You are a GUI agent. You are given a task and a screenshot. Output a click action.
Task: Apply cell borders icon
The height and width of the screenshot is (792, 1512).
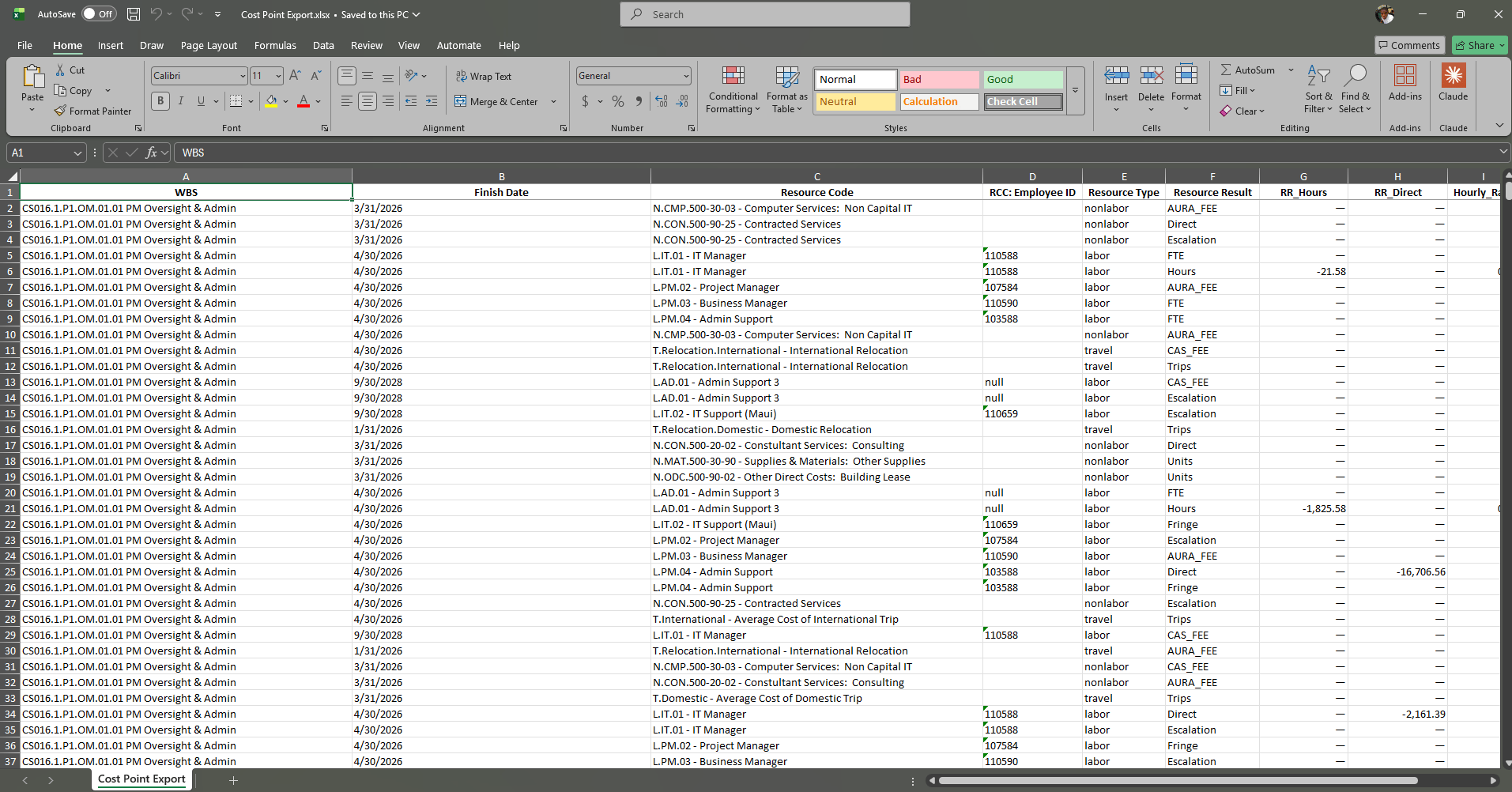236,101
